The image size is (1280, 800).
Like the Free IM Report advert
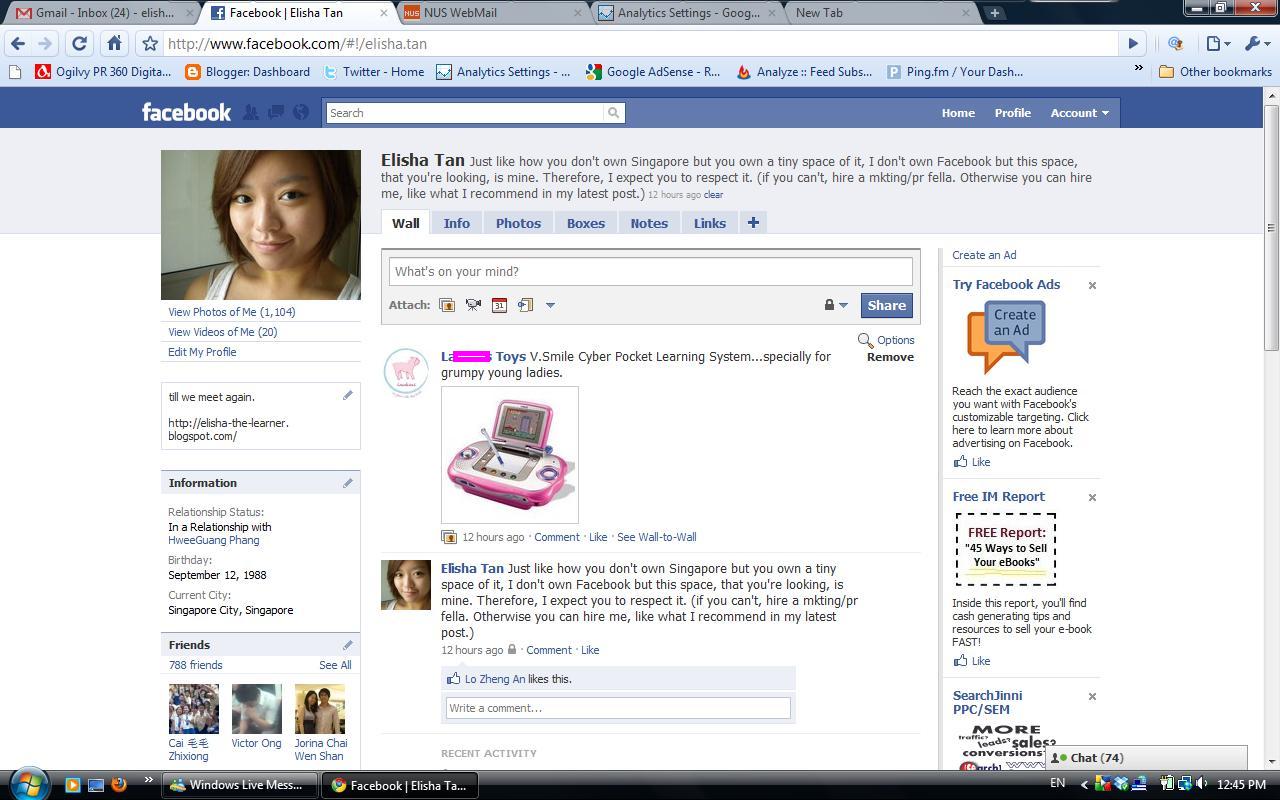[972, 661]
